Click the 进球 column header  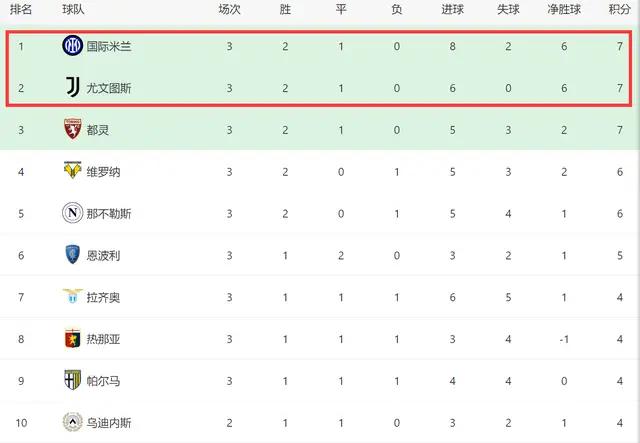[452, 9]
